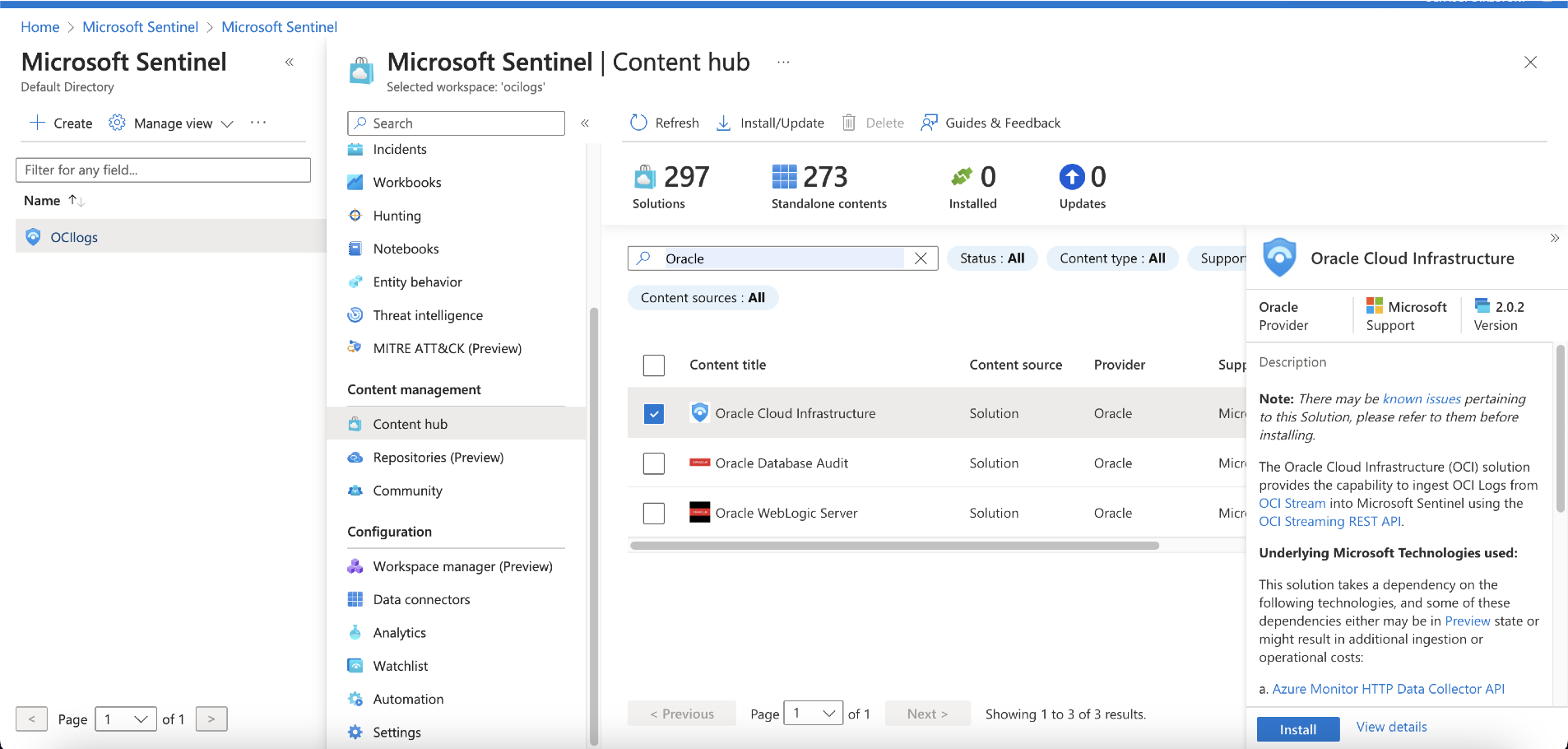Go to Workbooks in the menu
Screen dimensions: 1568x749
[407, 182]
